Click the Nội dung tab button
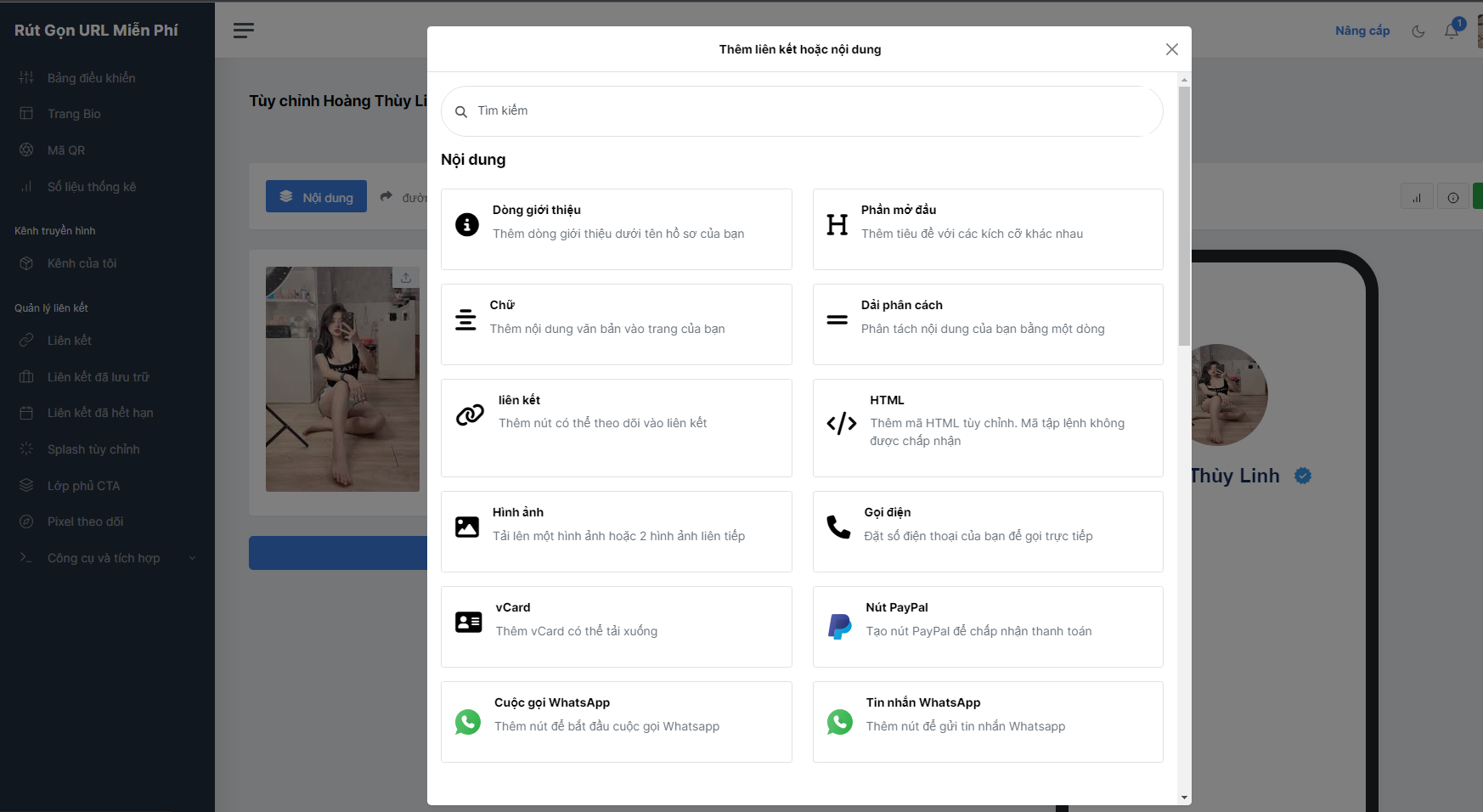This screenshot has height=812, width=1483. [x=316, y=197]
